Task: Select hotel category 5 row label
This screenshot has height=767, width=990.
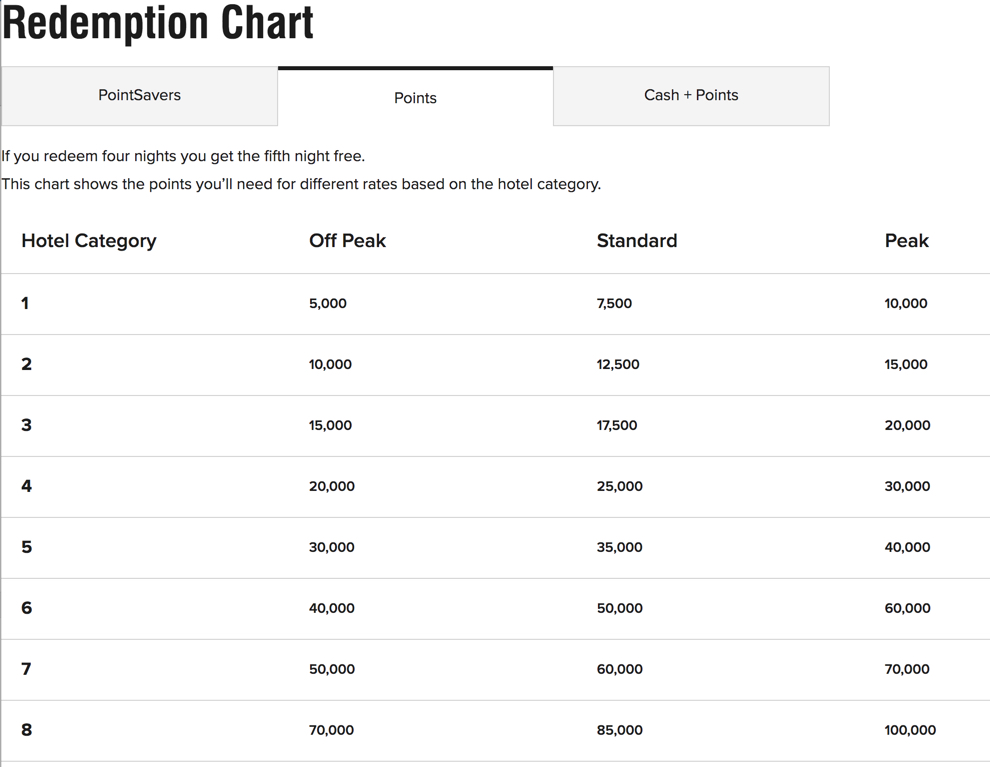Action: pos(27,547)
